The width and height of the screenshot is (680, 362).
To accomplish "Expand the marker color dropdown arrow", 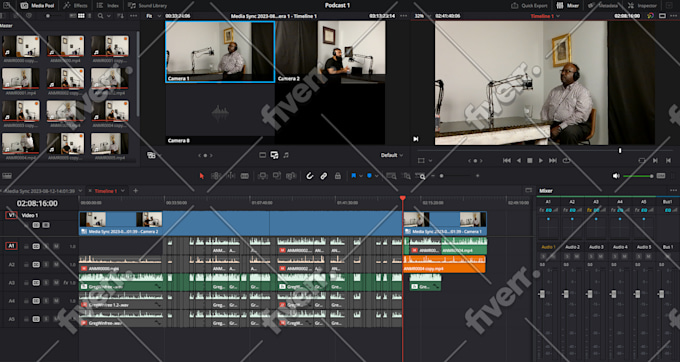I will coord(376,176).
